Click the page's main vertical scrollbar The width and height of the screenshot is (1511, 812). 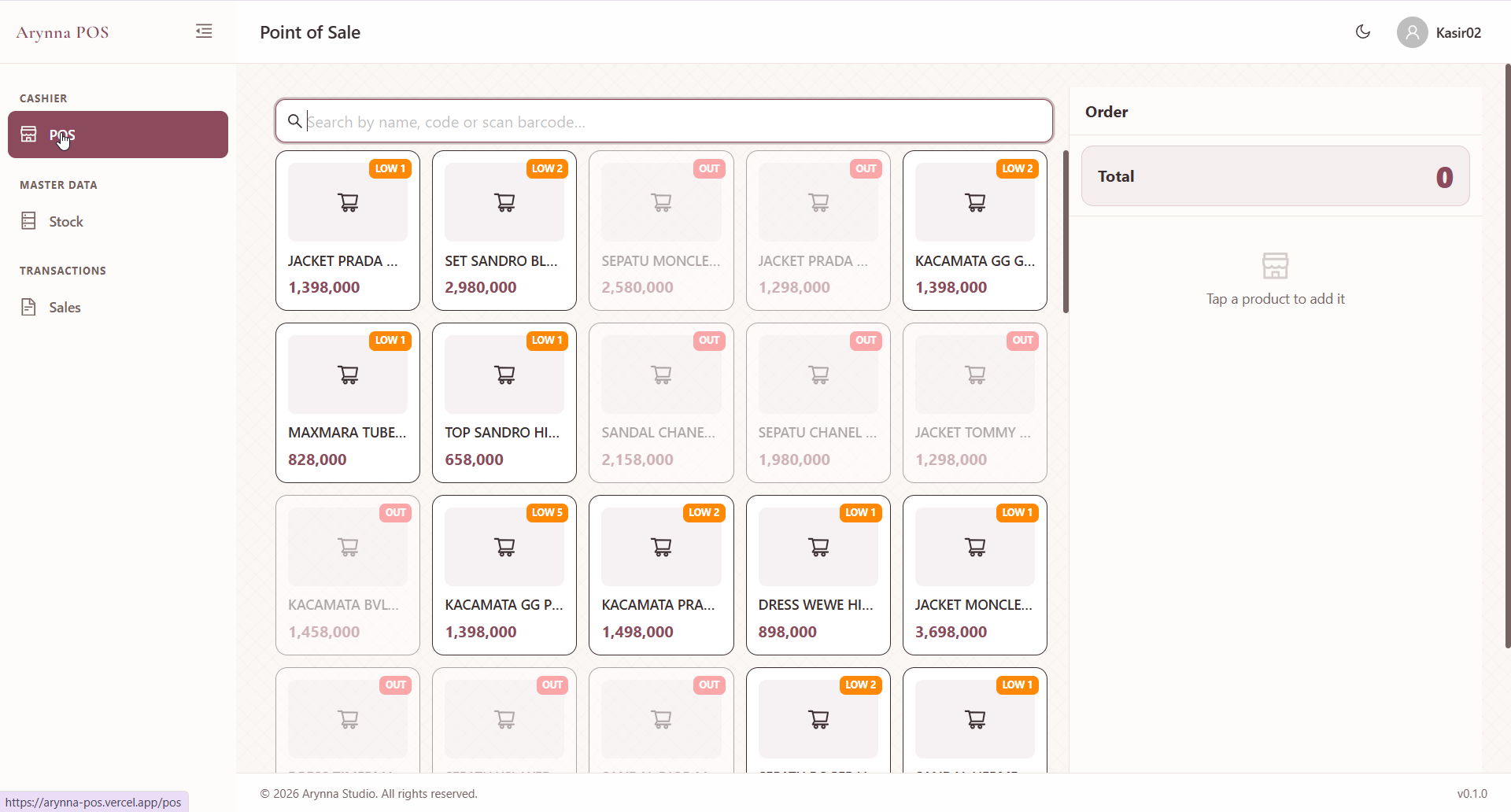(1507, 356)
